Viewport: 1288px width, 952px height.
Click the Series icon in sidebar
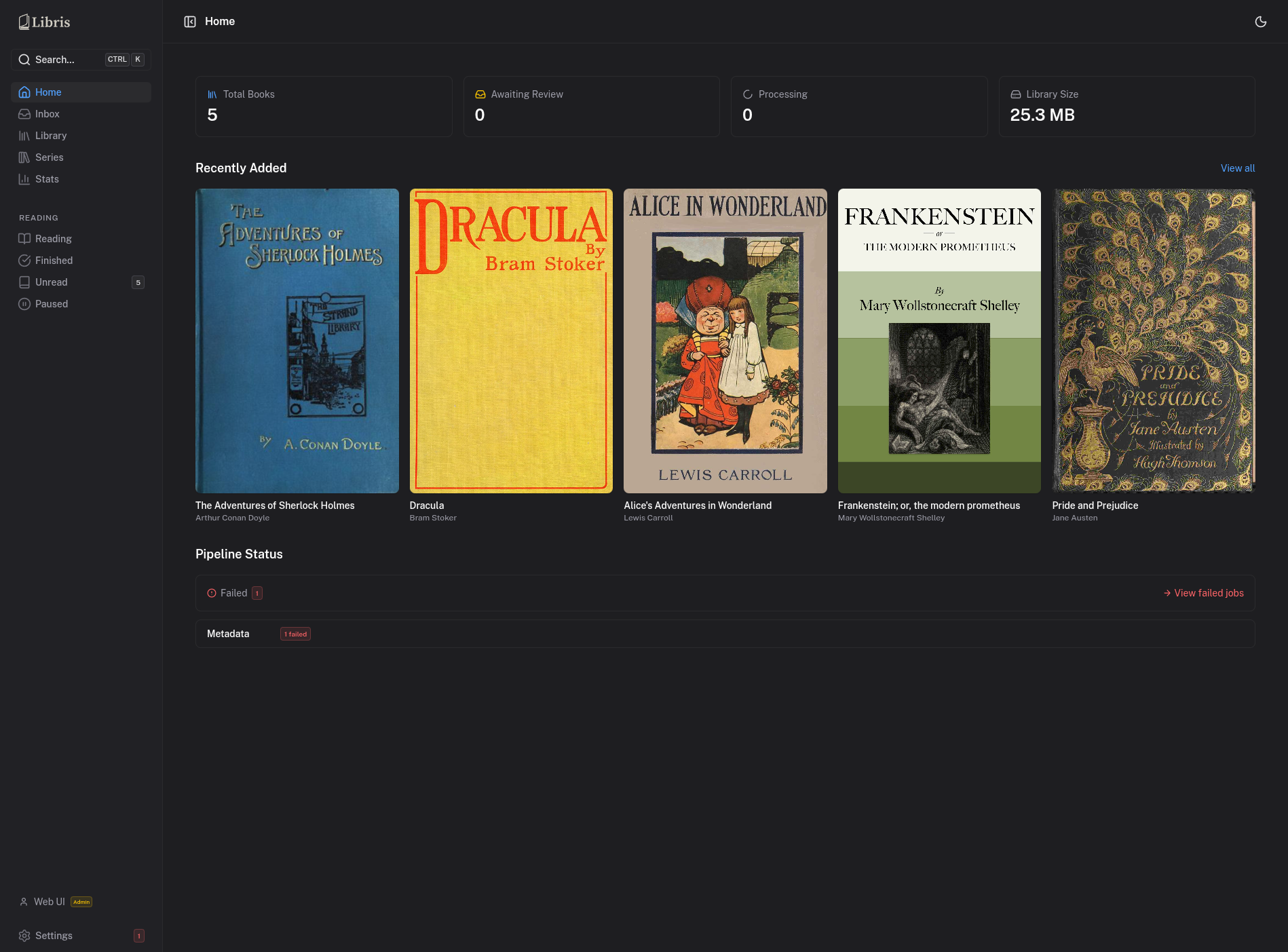tap(24, 157)
